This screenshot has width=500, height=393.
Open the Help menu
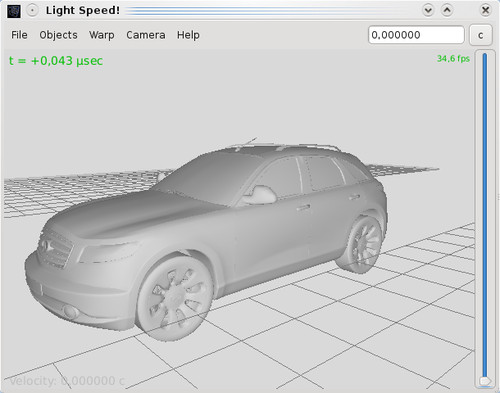click(188, 35)
